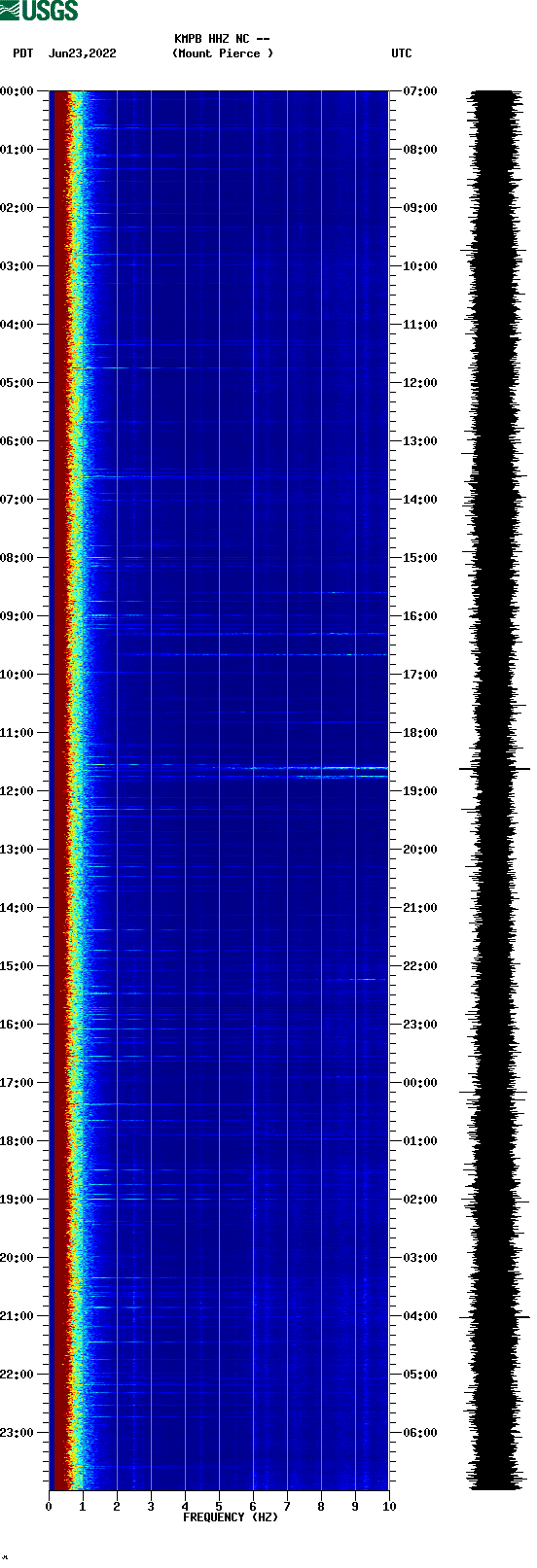Select the 15:00 PDT time label

click(18, 966)
